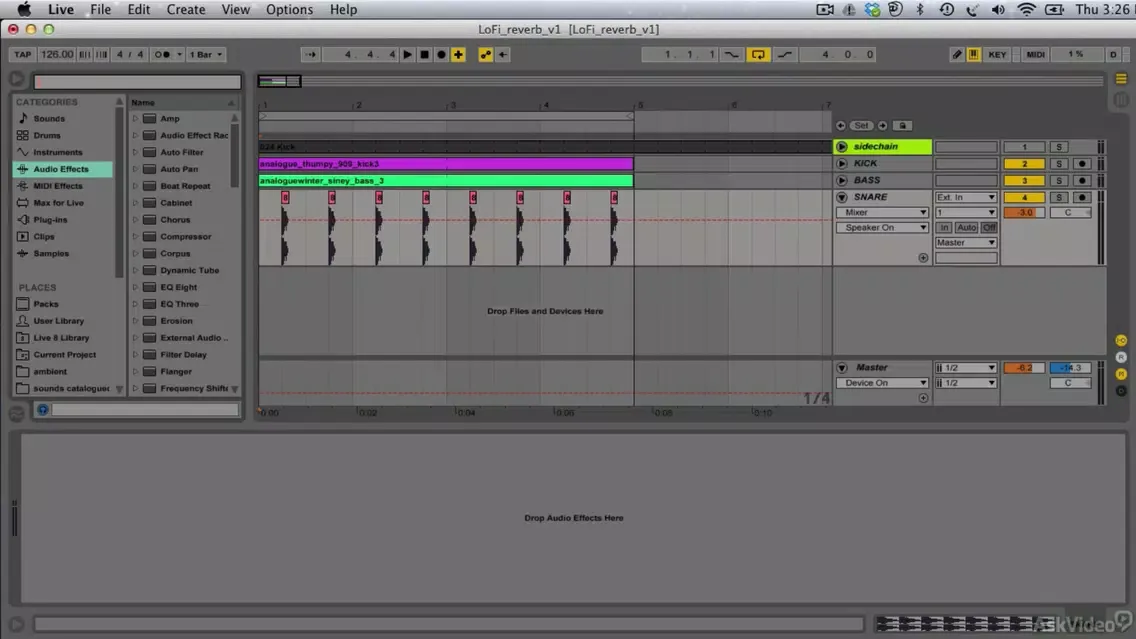Screen dimensions: 1136x639
Task: Expand the Auto Filter folder
Action: click(x=135, y=152)
